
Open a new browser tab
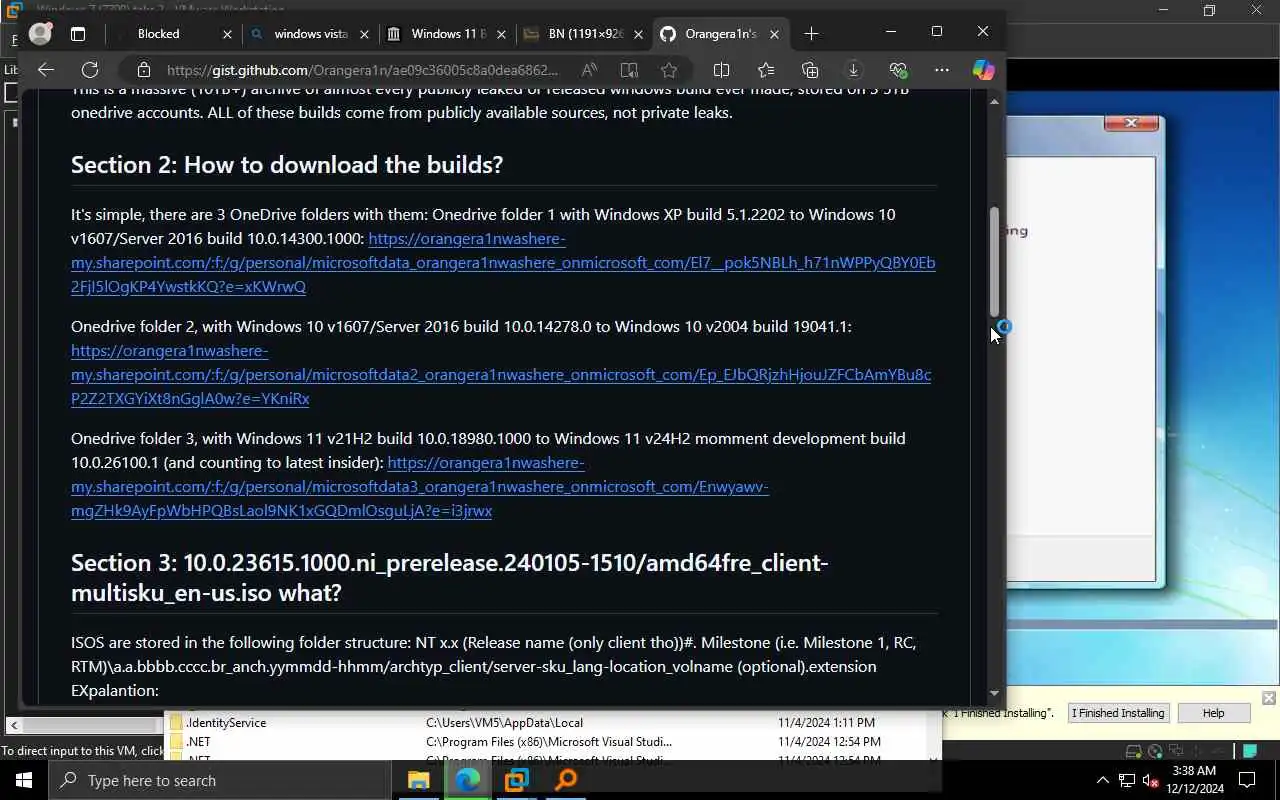[x=811, y=34]
